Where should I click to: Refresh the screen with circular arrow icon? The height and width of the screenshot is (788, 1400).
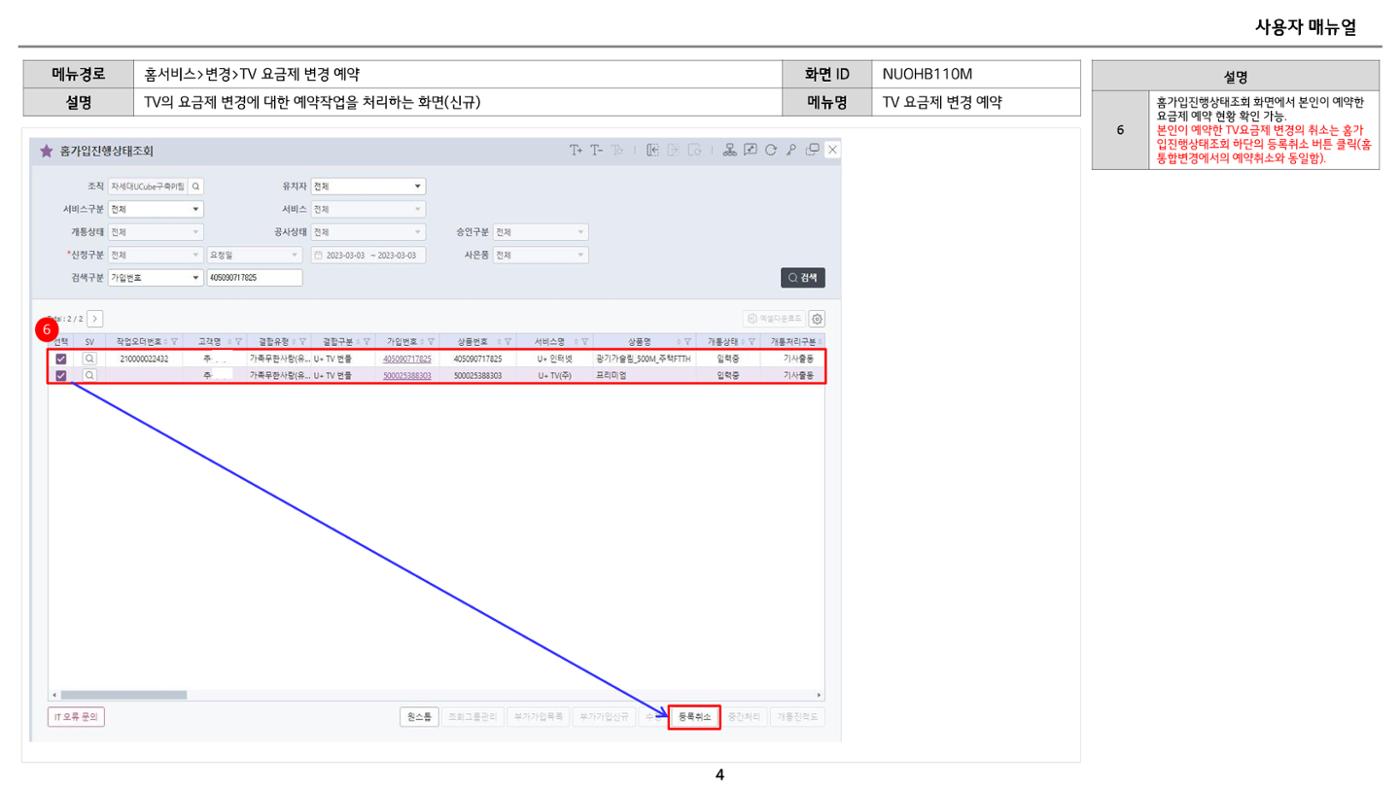coord(772,150)
